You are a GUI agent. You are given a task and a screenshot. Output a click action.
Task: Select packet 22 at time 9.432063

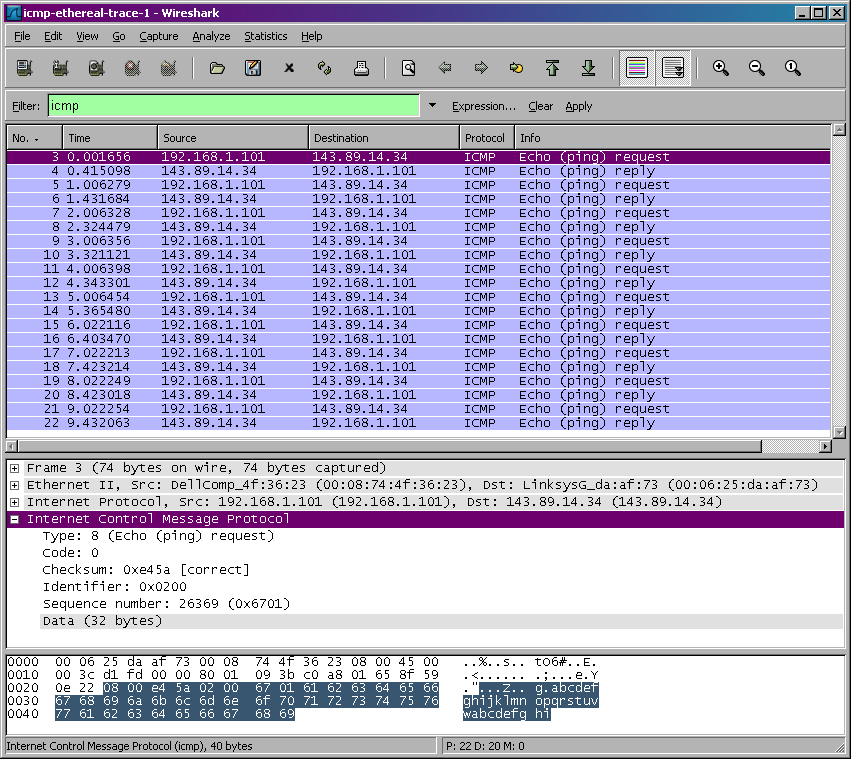point(418,423)
